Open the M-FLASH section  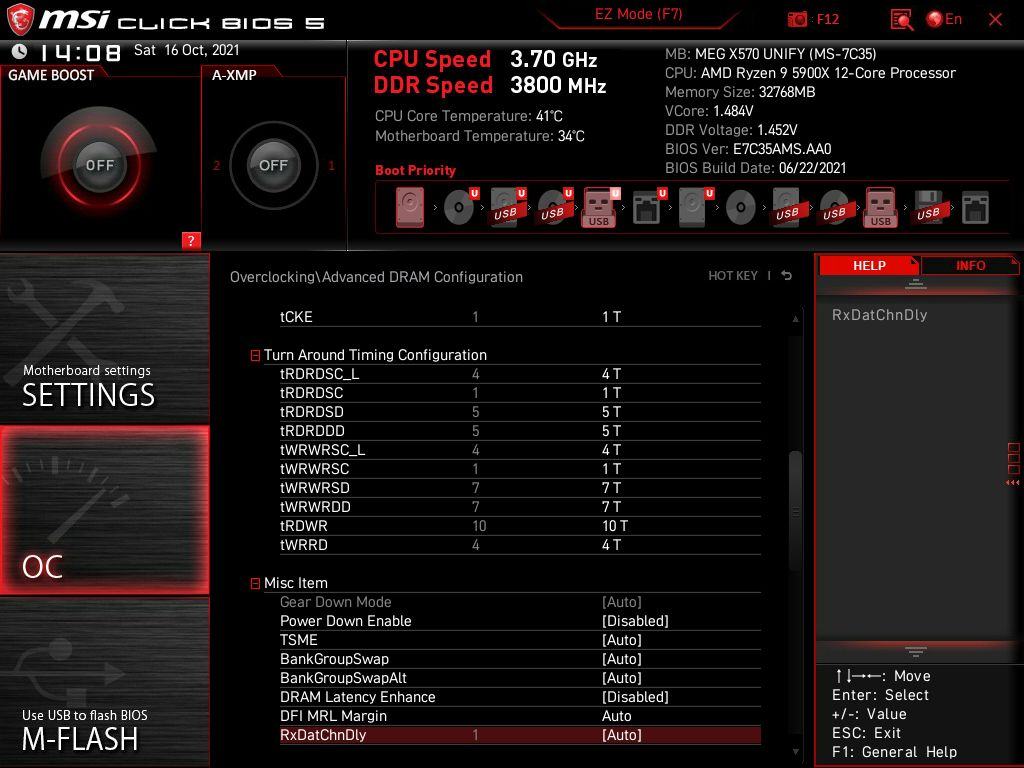tap(104, 683)
